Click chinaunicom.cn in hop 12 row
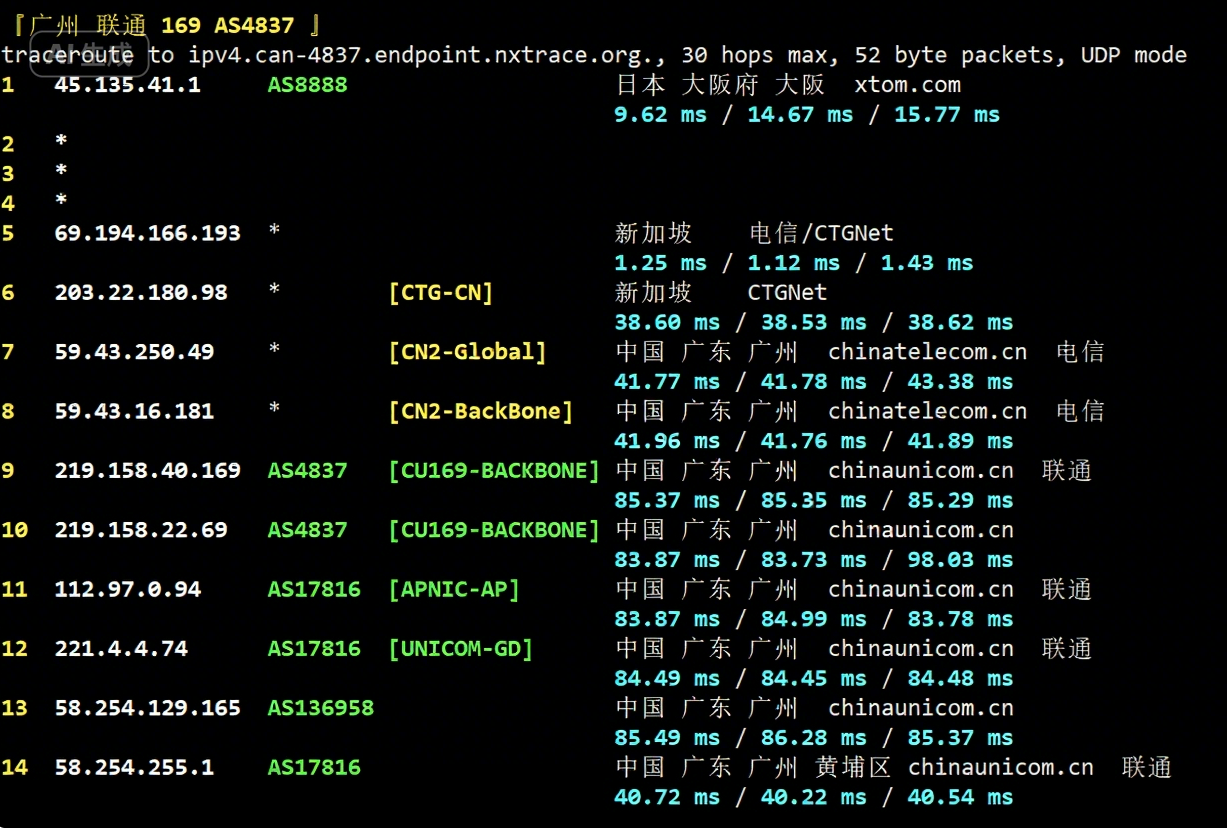Image resolution: width=1227 pixels, height=828 pixels. click(921, 648)
